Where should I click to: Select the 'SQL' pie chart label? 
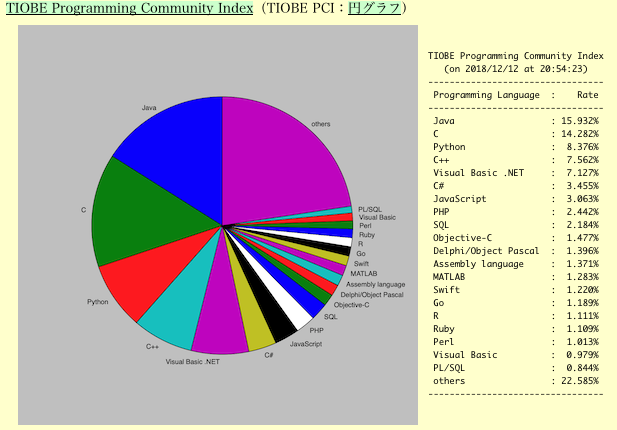(x=331, y=317)
